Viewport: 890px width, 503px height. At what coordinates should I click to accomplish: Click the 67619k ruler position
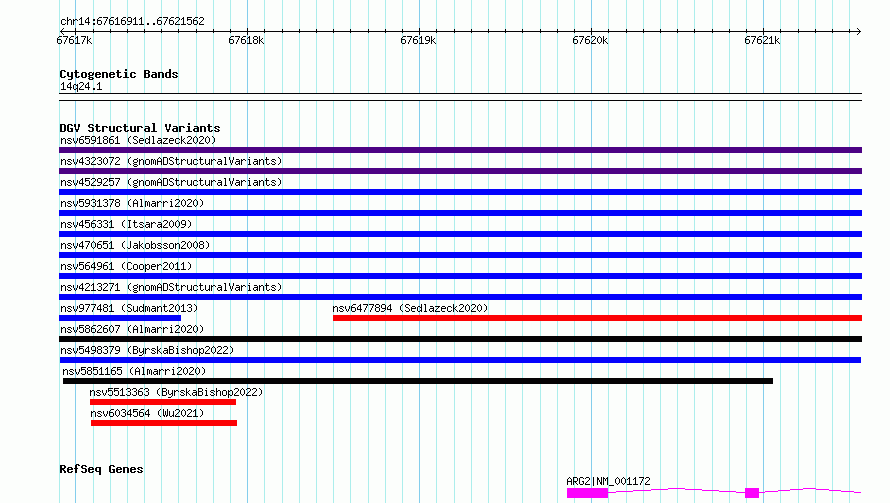click(418, 40)
